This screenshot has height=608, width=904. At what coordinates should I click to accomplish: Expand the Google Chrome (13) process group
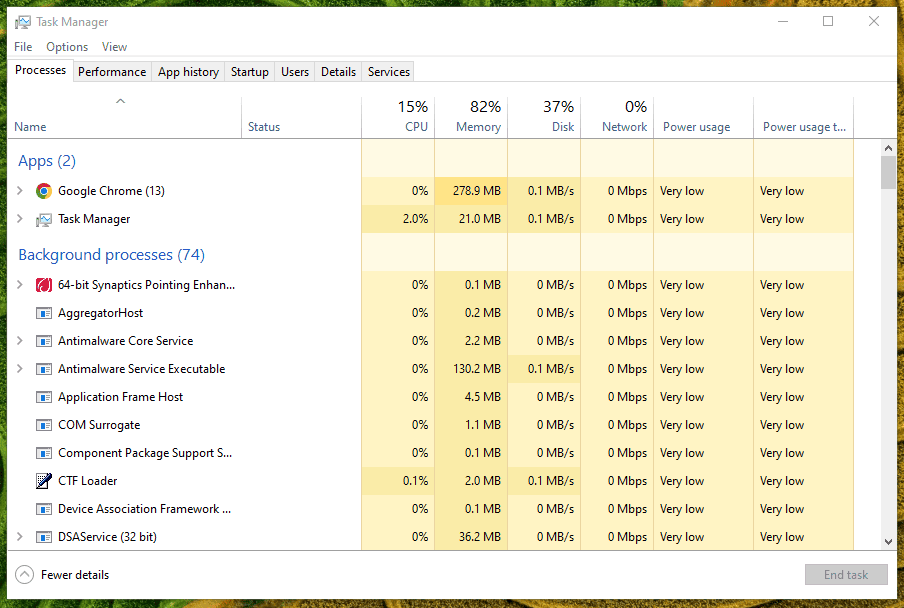point(20,190)
